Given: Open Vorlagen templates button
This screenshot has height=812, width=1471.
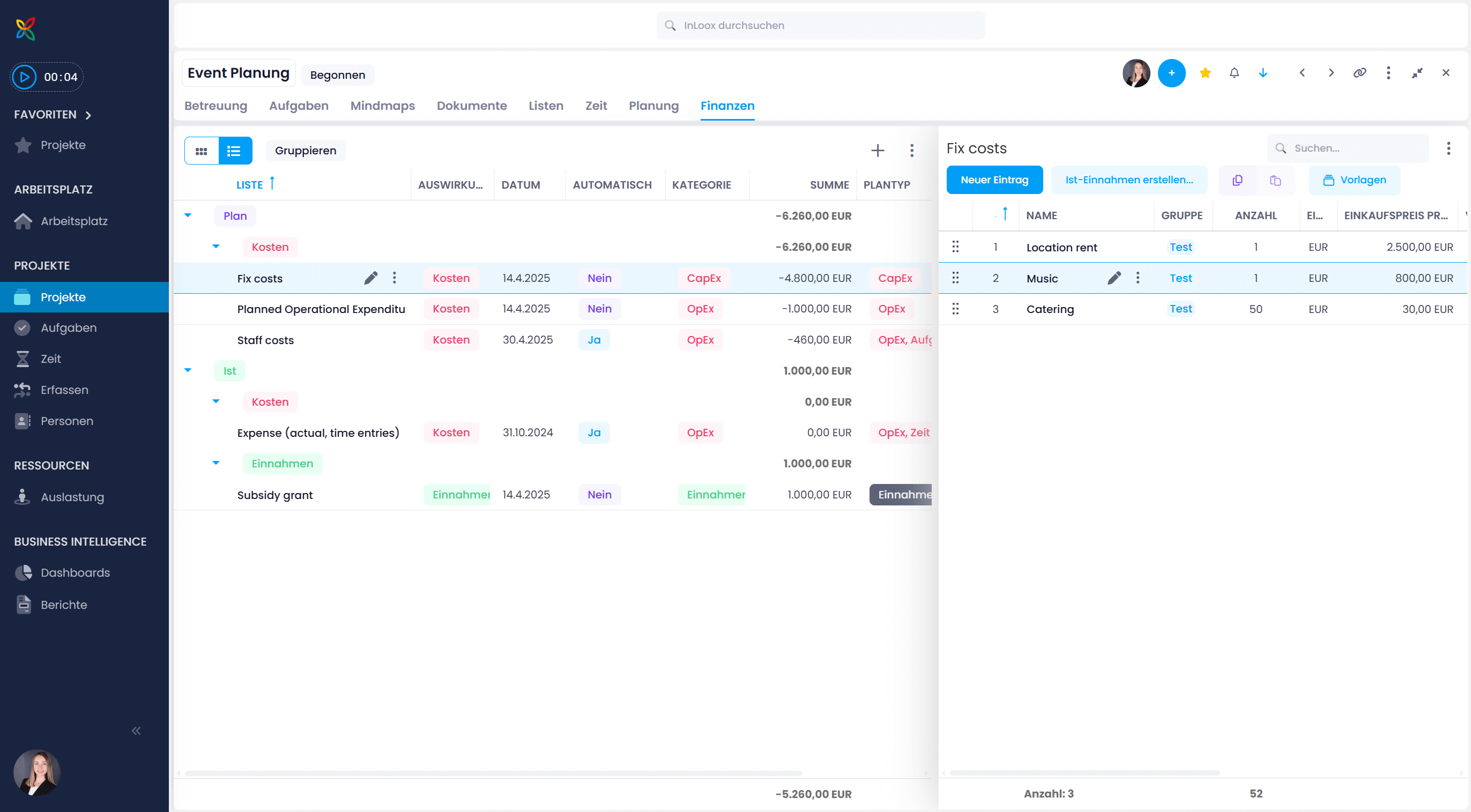Looking at the screenshot, I should (x=1355, y=181).
